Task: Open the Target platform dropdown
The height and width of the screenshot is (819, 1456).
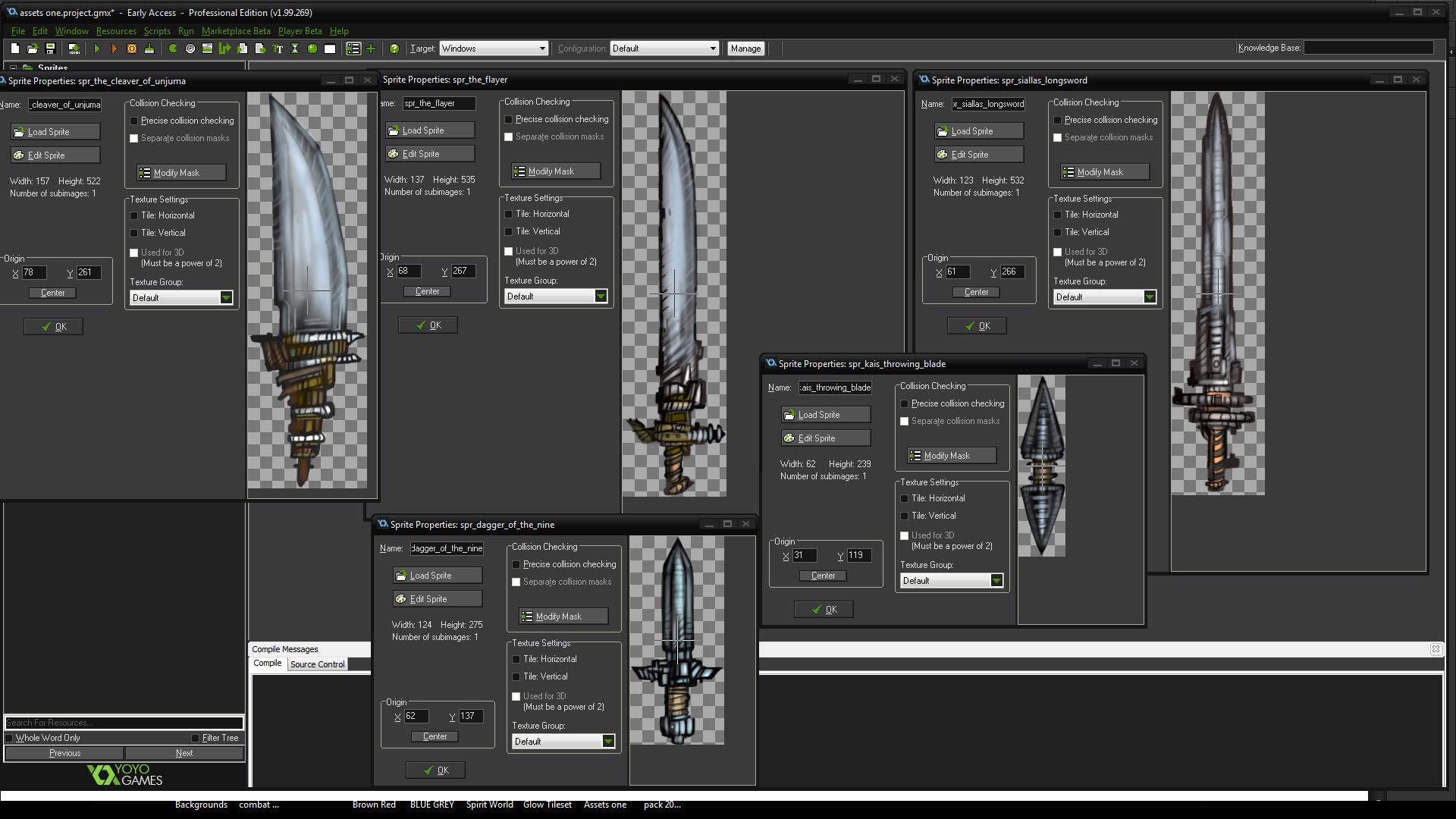Action: point(543,48)
